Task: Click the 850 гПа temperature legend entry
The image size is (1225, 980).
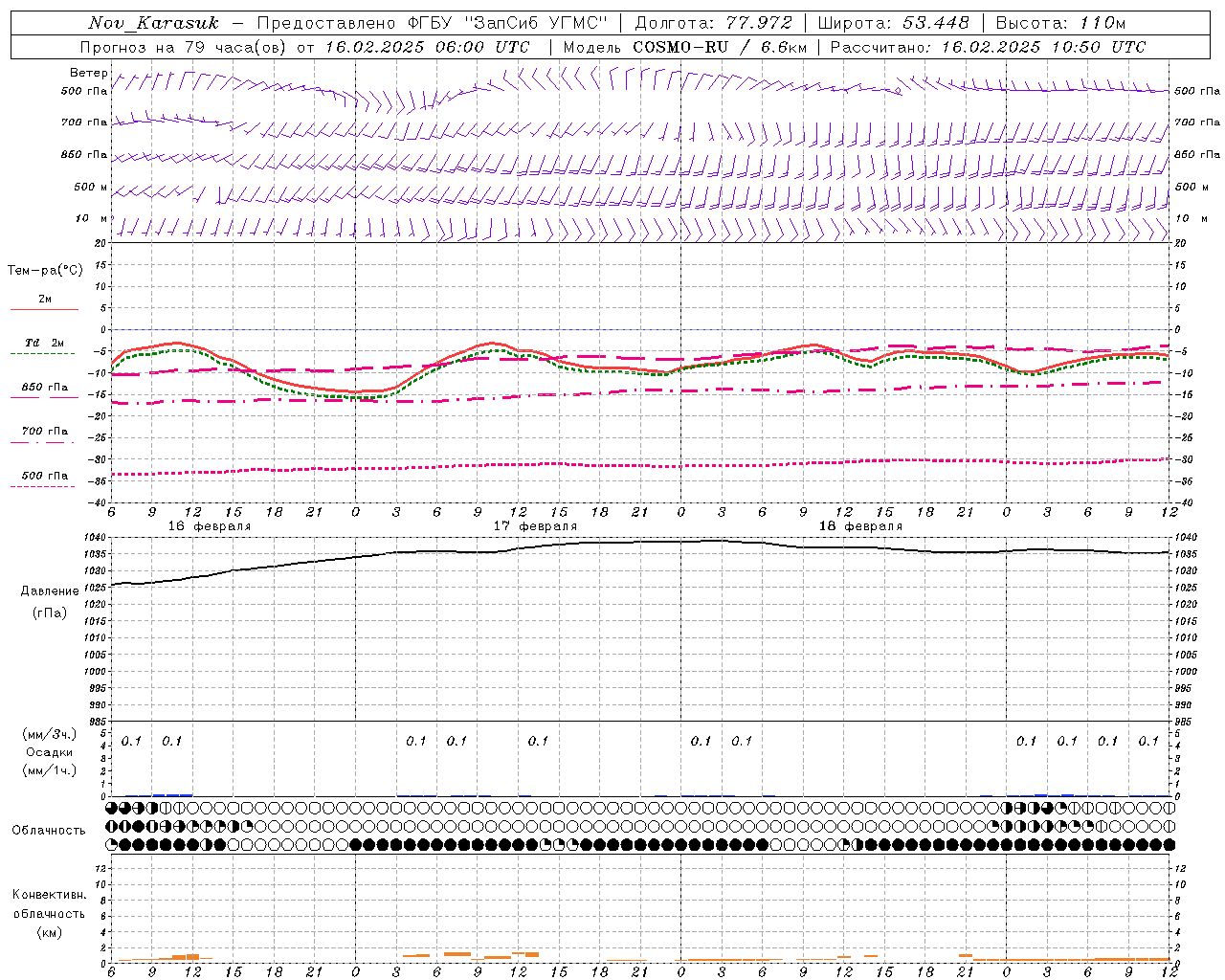Action: pos(45,387)
